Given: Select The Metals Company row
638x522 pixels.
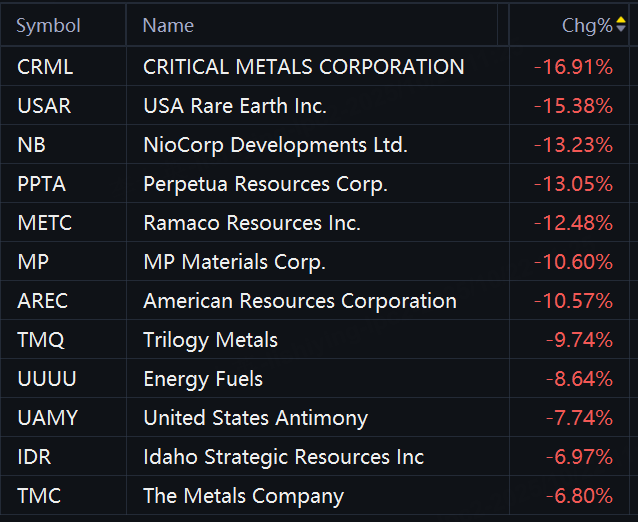Looking at the screenshot, I should [243, 496].
